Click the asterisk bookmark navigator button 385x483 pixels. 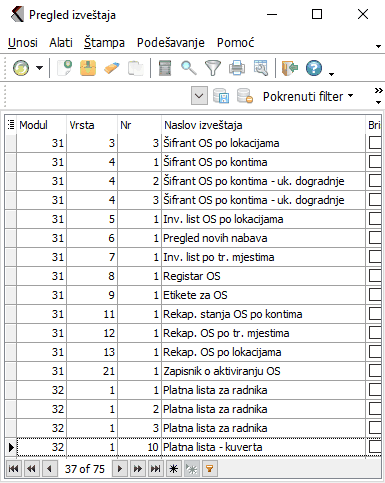174,469
